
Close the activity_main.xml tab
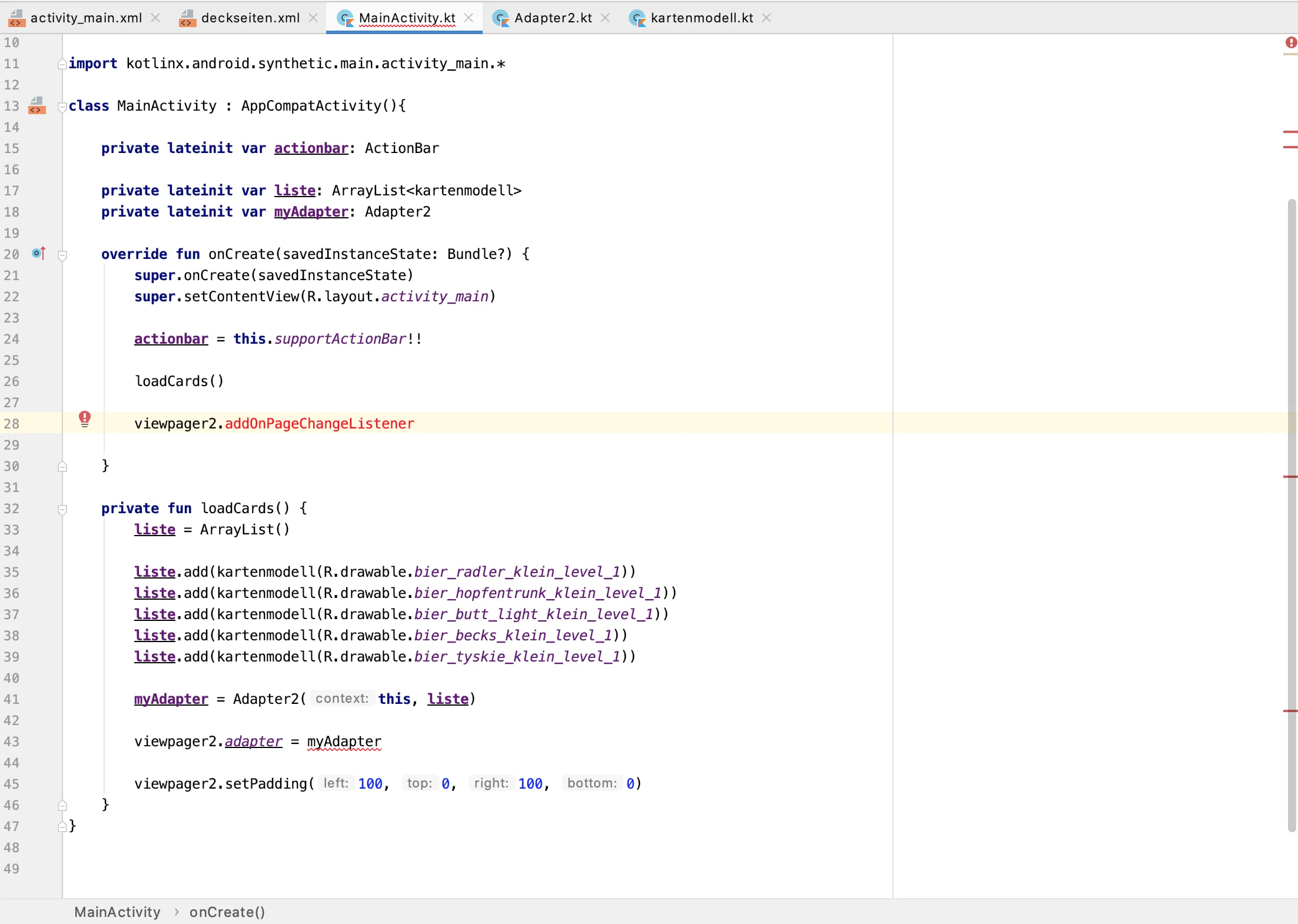pos(155,18)
